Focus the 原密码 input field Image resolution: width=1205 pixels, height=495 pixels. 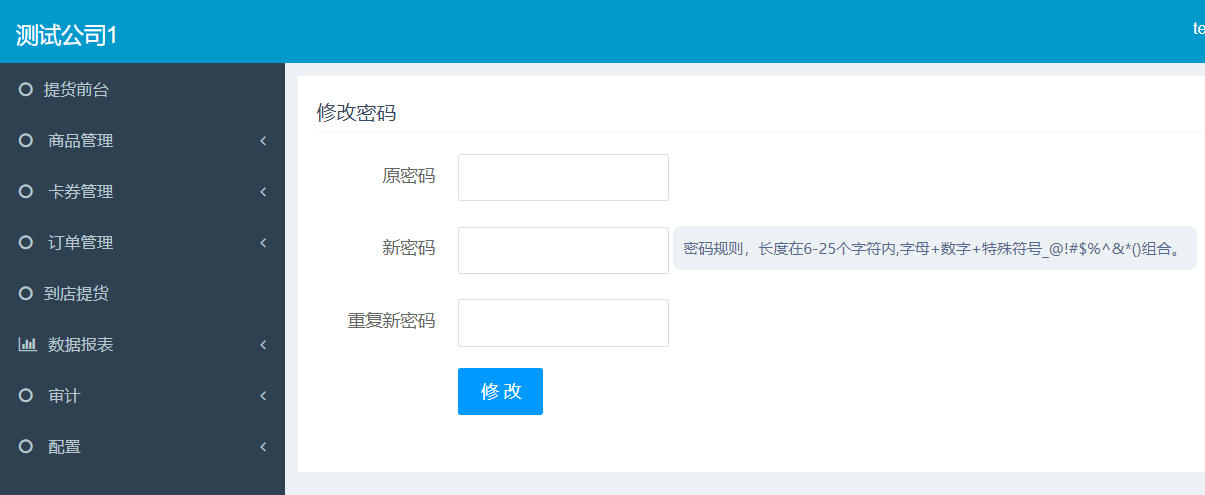click(x=563, y=177)
